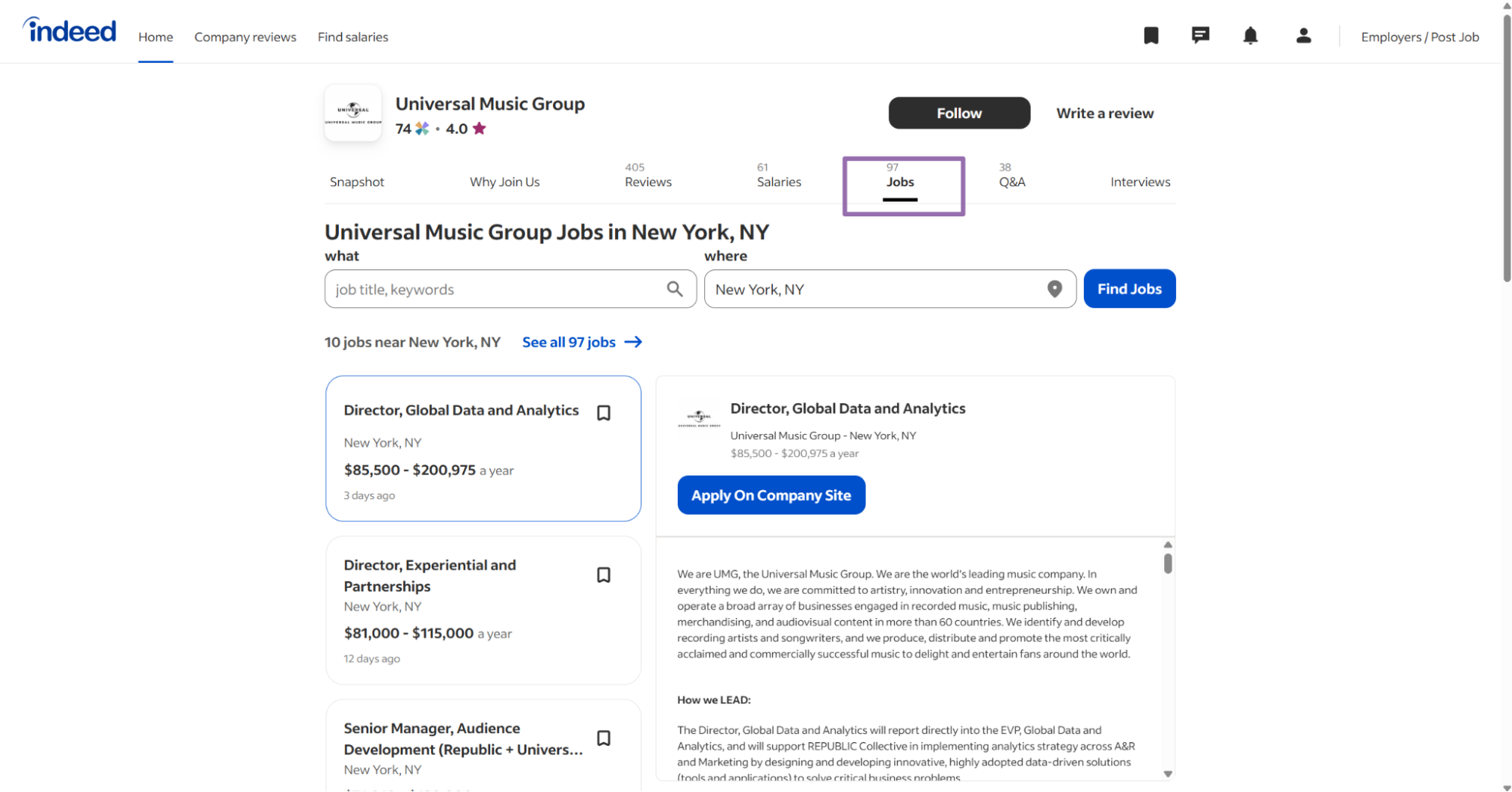The image size is (1512, 792).
Task: Click the '3 days ago' posting date
Action: coord(369,495)
